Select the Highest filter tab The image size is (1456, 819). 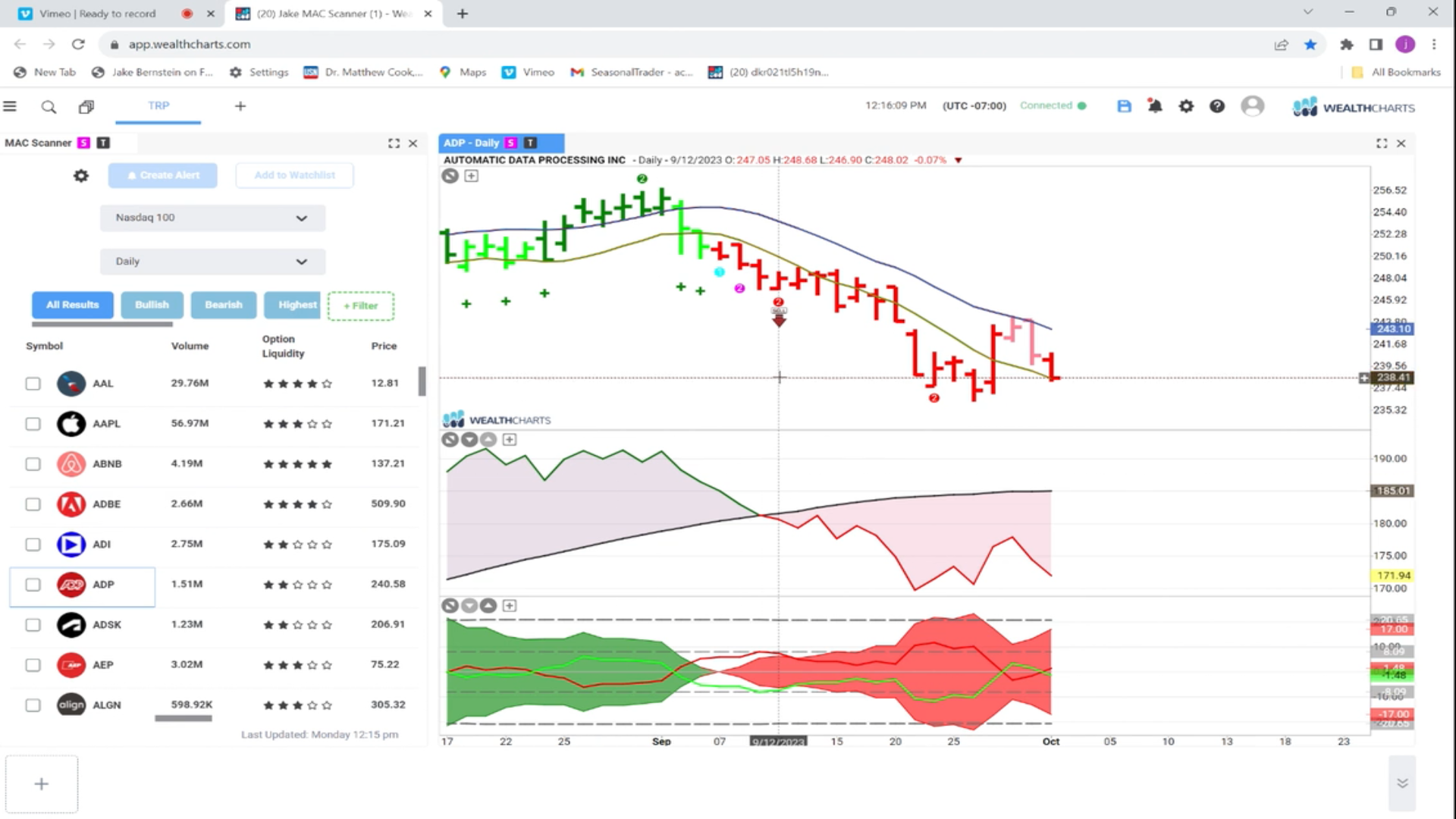tap(293, 305)
